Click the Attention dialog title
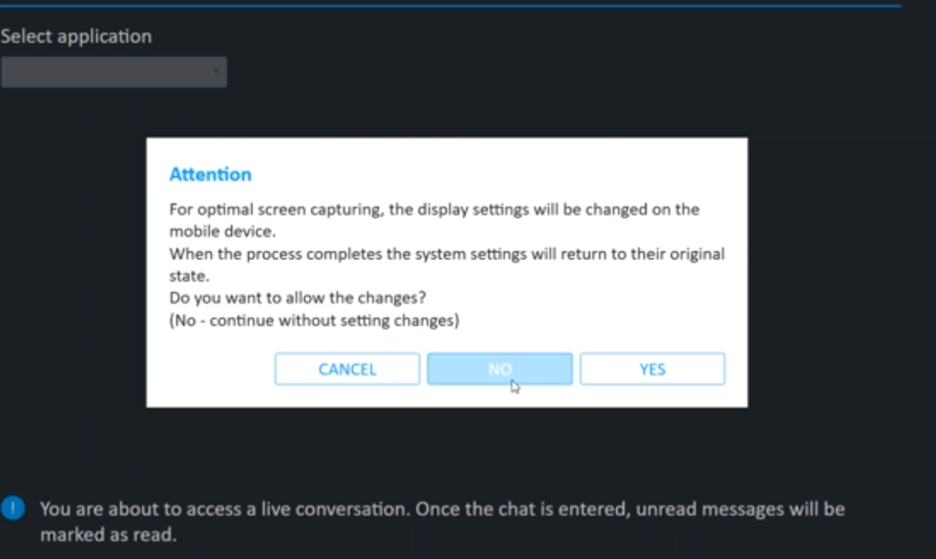The height and width of the screenshot is (559, 936). point(210,174)
